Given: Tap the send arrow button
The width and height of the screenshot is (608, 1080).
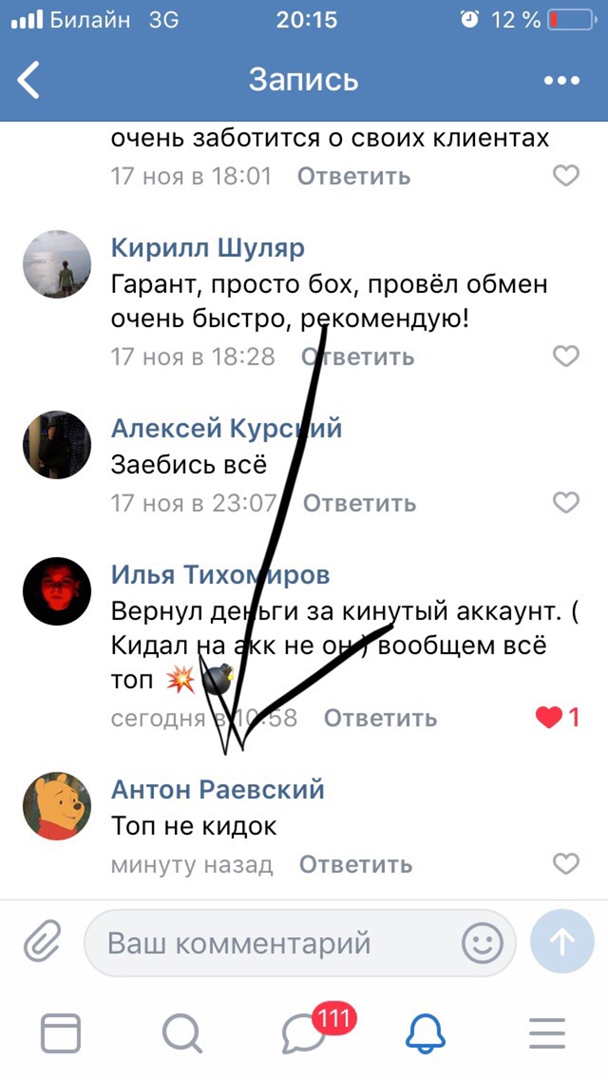Looking at the screenshot, I should tap(562, 942).
